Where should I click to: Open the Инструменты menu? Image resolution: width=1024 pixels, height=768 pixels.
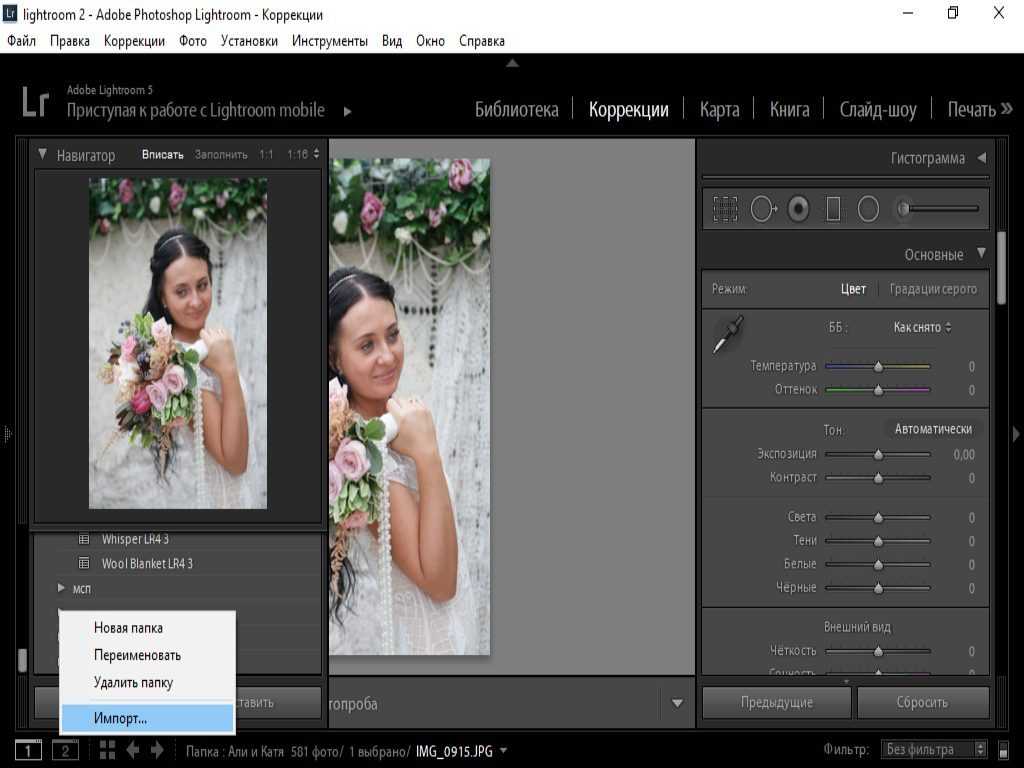pyautogui.click(x=330, y=40)
